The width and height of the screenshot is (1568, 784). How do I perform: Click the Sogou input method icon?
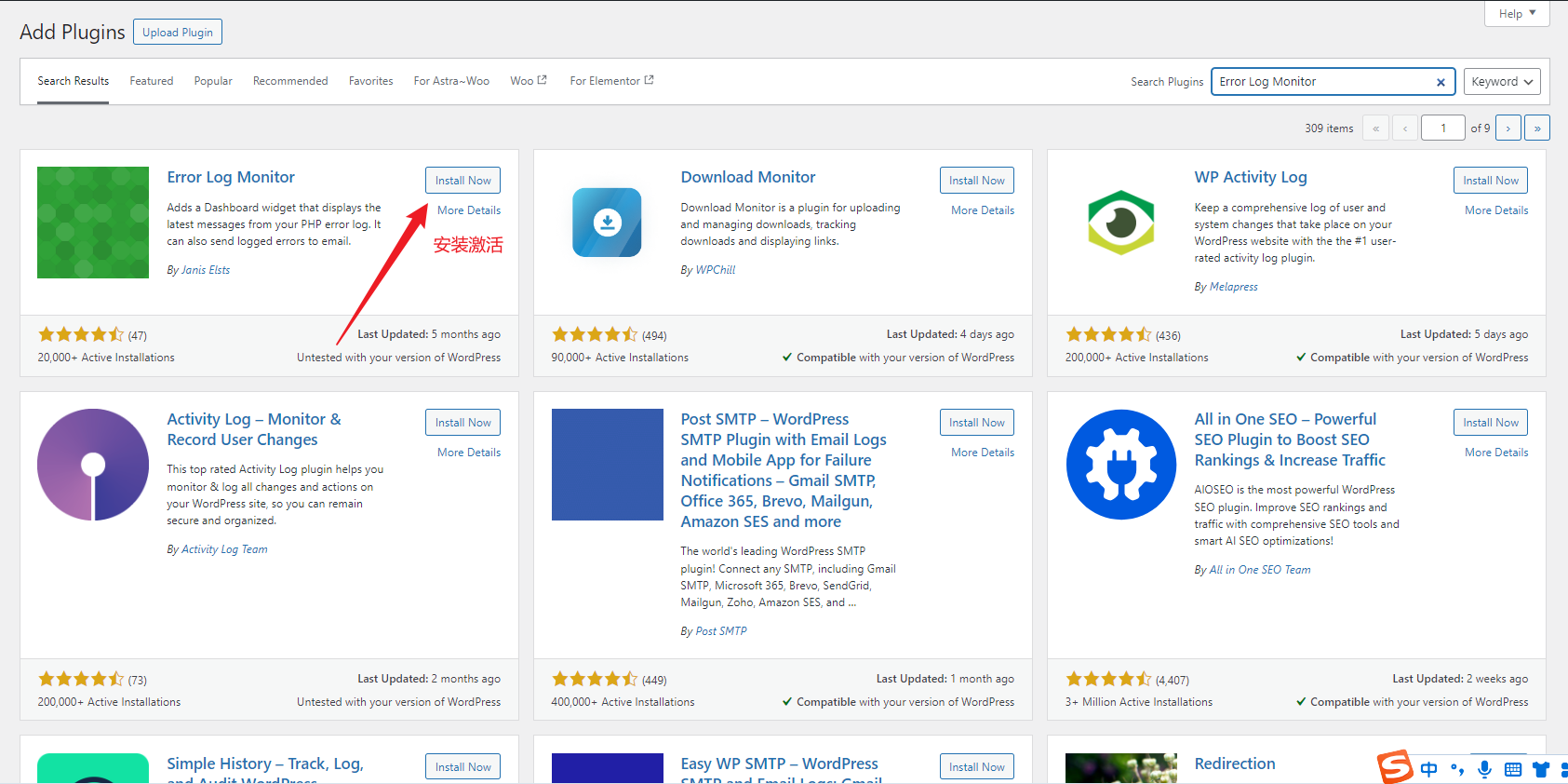pyautogui.click(x=1395, y=767)
